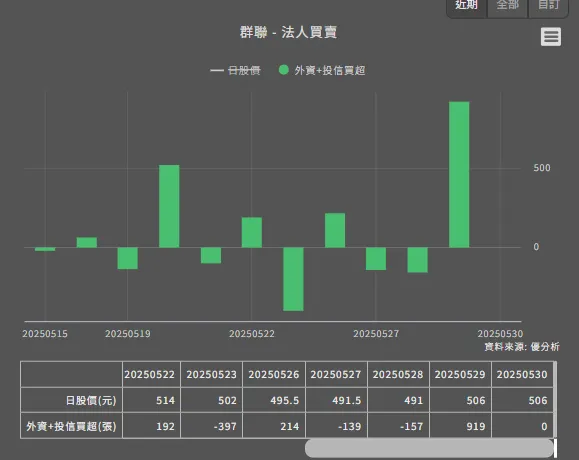Screen dimensions: 579x460
Task: Click the horizontal scrollbar thumb below the table
Action: pos(429,448)
